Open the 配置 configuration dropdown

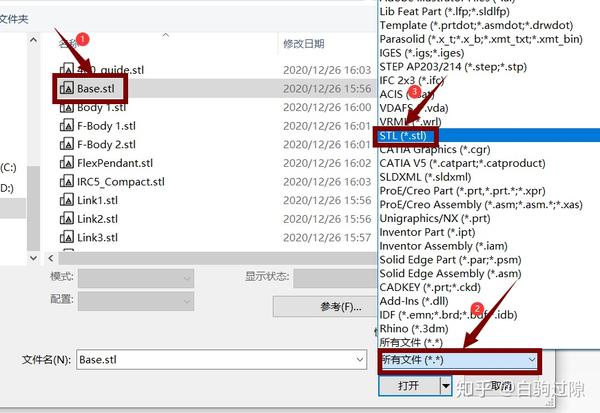point(136,301)
